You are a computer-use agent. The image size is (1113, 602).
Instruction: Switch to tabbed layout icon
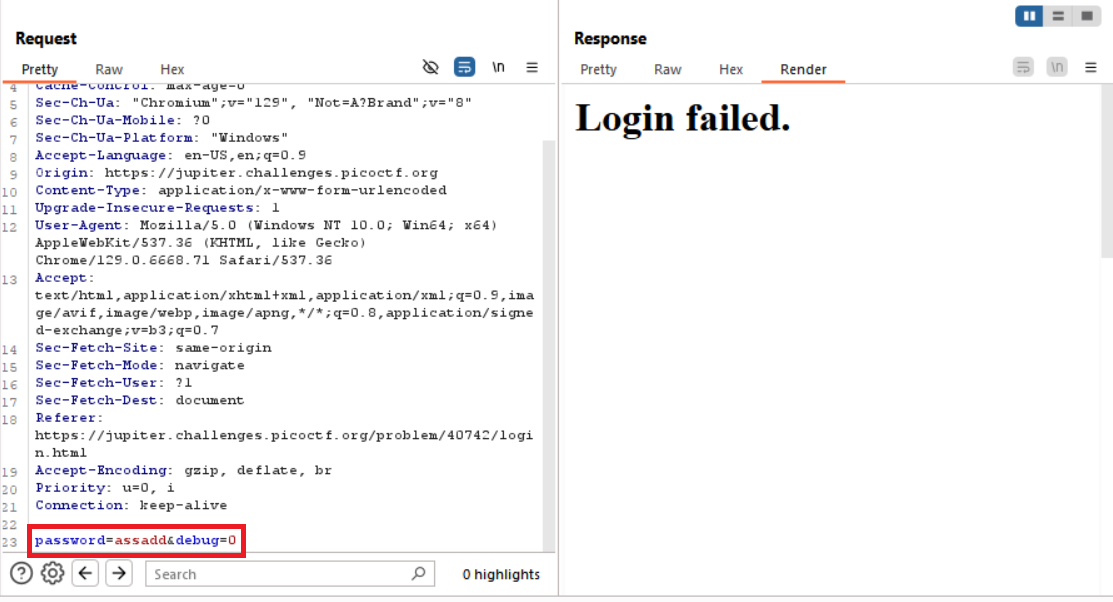point(1085,16)
